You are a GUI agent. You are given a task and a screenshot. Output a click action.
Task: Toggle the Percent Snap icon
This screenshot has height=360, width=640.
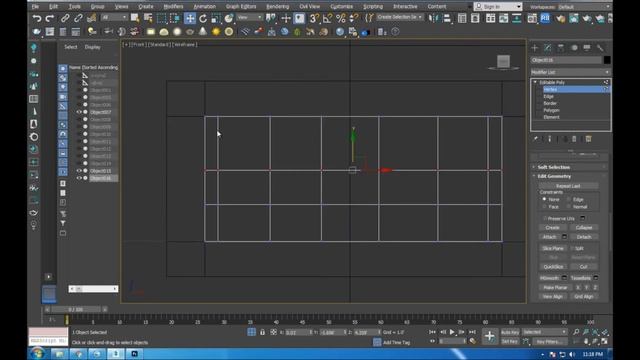[x=341, y=18]
